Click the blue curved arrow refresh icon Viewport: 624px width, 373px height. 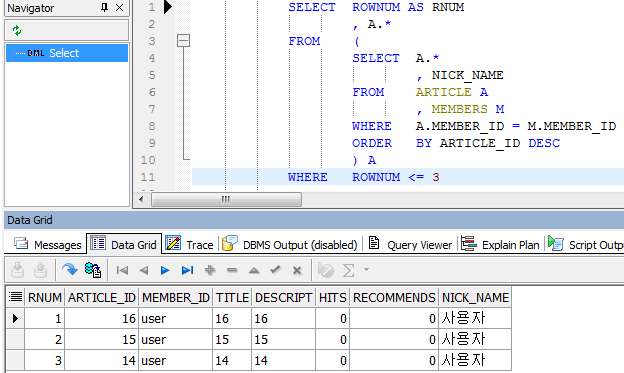click(70, 270)
